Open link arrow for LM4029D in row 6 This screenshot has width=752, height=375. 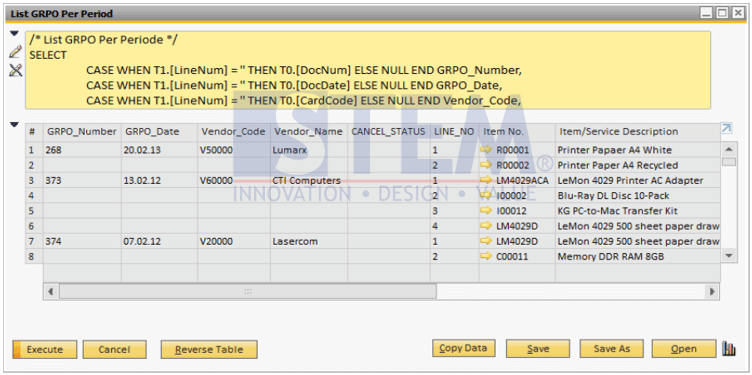[486, 226]
